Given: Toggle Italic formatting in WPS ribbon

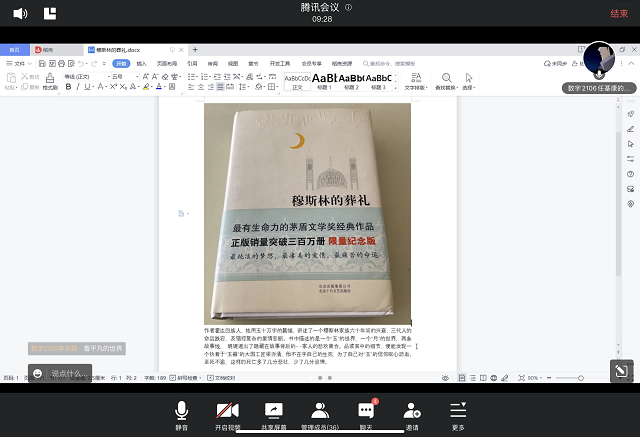Looking at the screenshot, I should [78, 87].
